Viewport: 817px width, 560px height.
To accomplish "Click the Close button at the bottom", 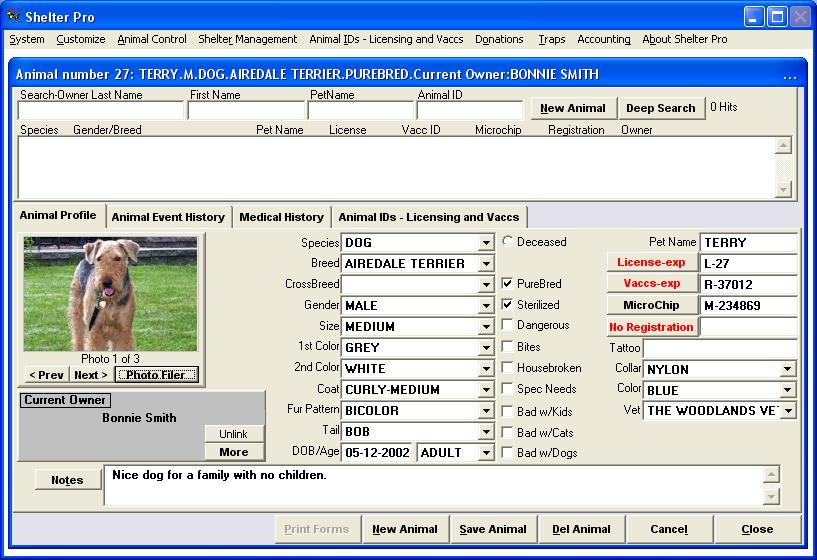I will pos(757,529).
